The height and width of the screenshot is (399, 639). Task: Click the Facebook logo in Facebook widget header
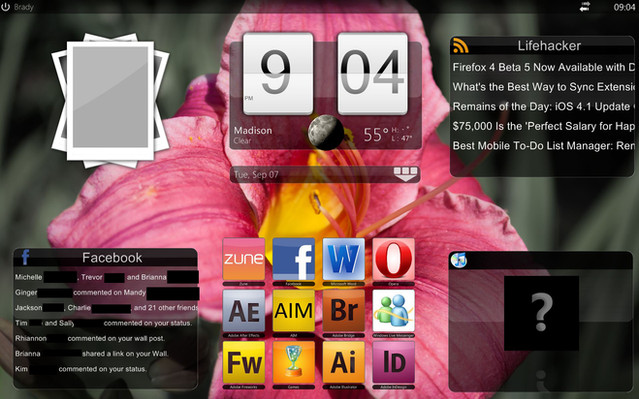click(x=25, y=257)
